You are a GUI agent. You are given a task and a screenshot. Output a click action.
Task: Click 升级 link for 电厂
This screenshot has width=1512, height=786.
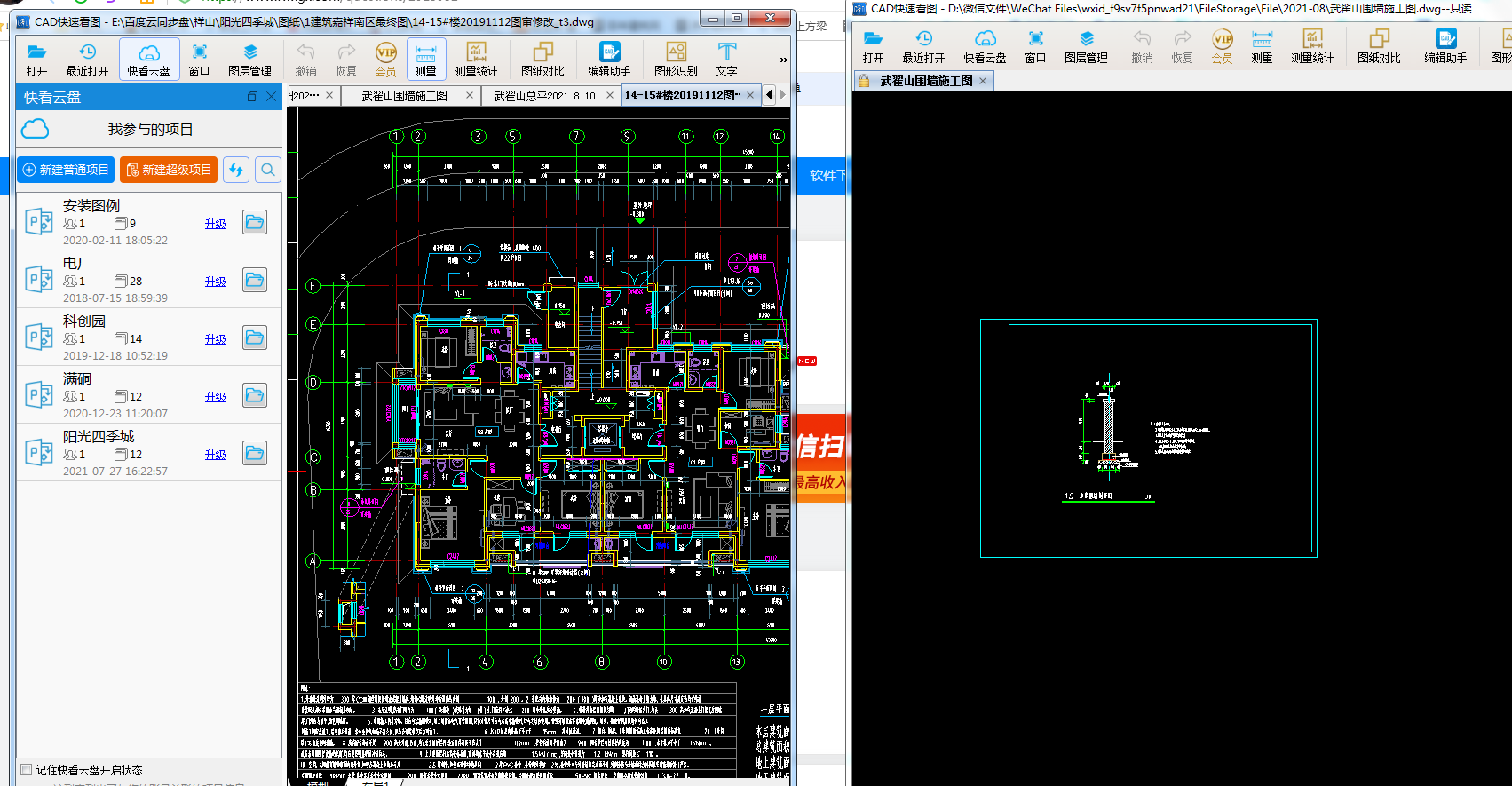[216, 282]
